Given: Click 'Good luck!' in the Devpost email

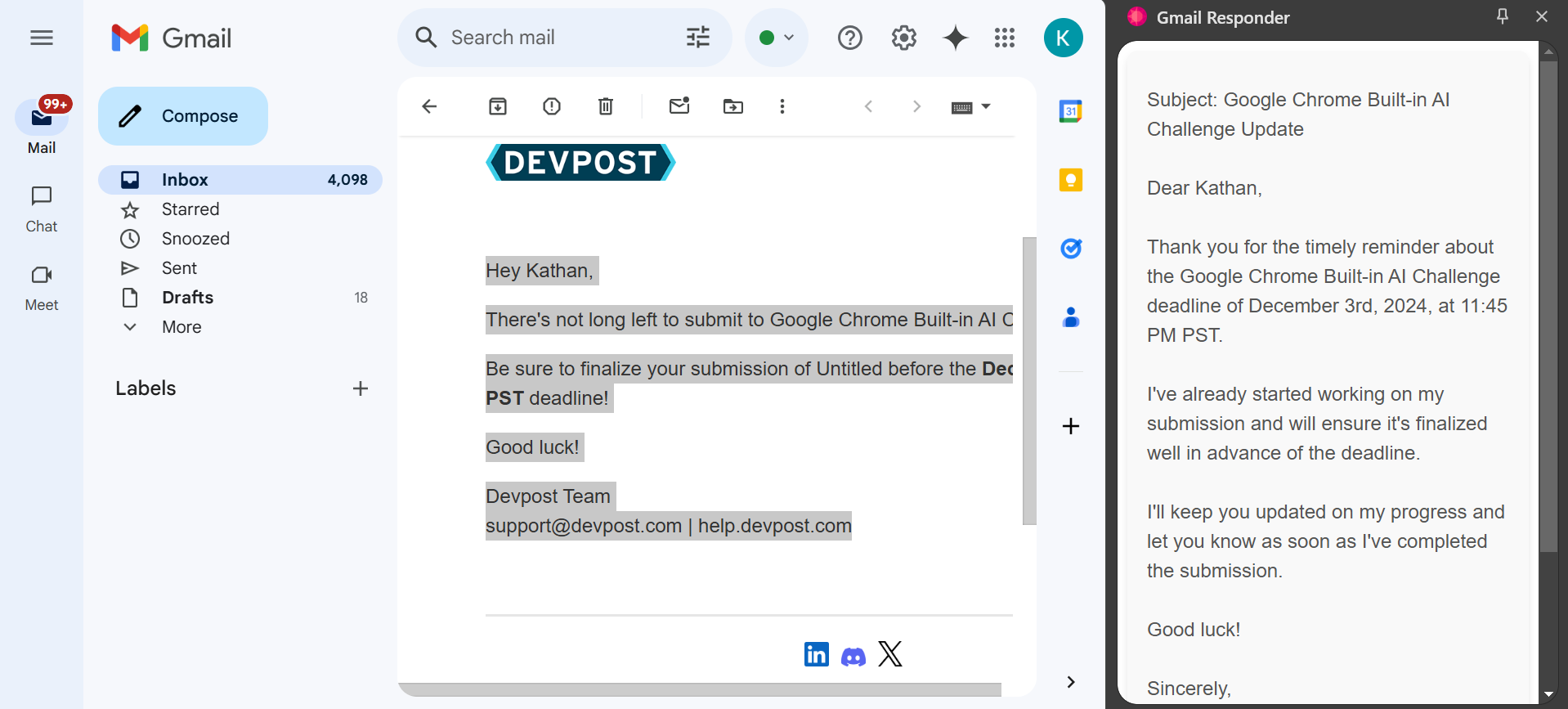Looking at the screenshot, I should coord(532,447).
